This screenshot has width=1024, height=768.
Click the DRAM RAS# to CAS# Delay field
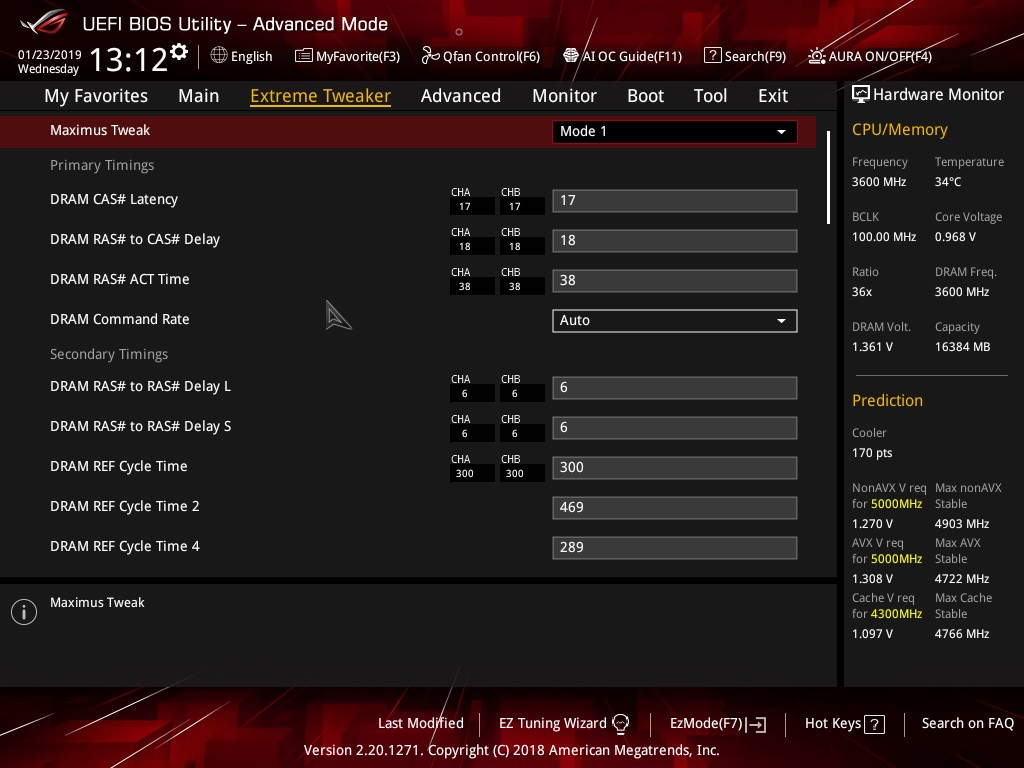[x=675, y=240]
